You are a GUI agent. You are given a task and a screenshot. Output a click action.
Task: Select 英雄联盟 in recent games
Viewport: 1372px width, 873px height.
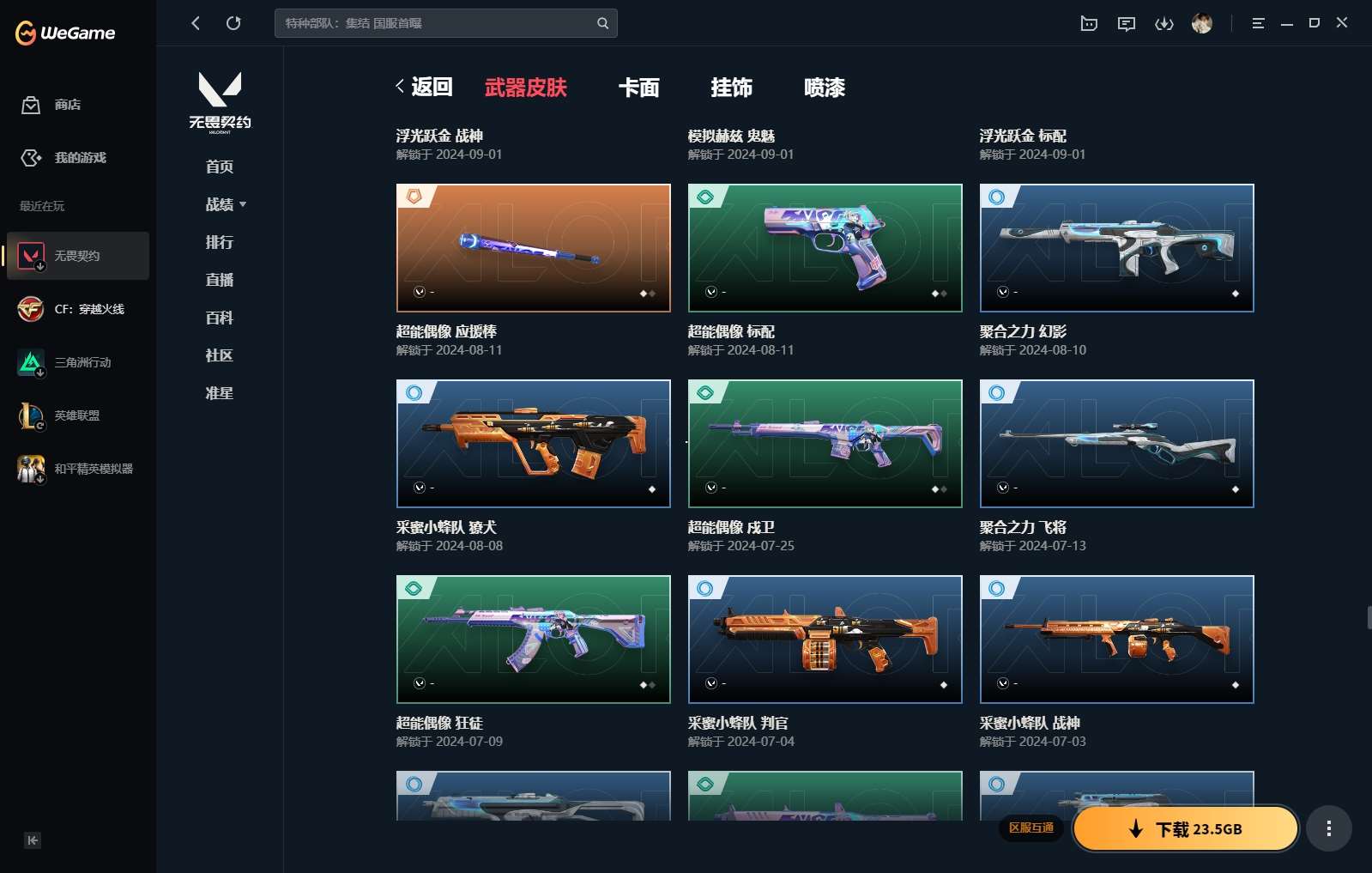click(76, 415)
